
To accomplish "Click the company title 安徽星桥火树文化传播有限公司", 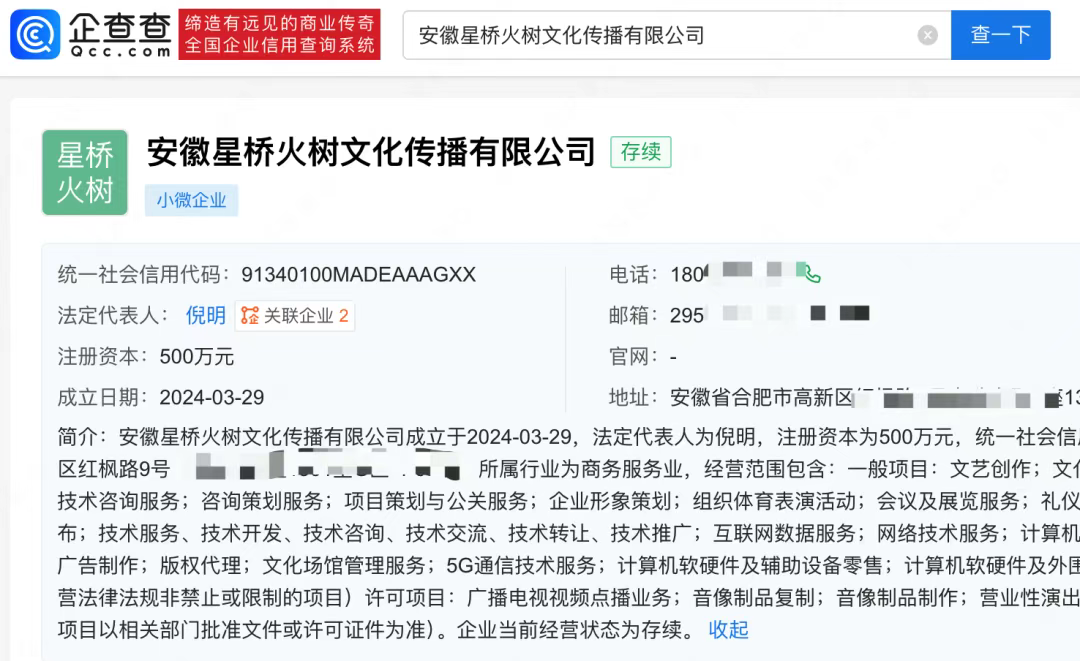I will tap(371, 152).
